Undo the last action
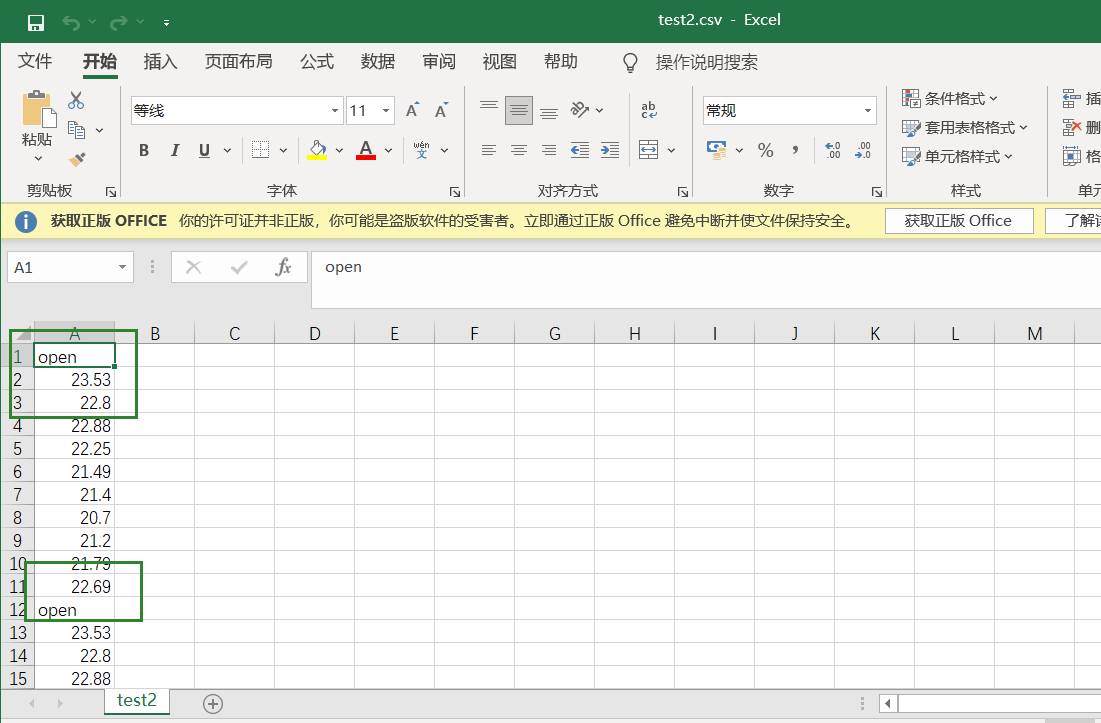The height and width of the screenshot is (723, 1101). (x=71, y=22)
